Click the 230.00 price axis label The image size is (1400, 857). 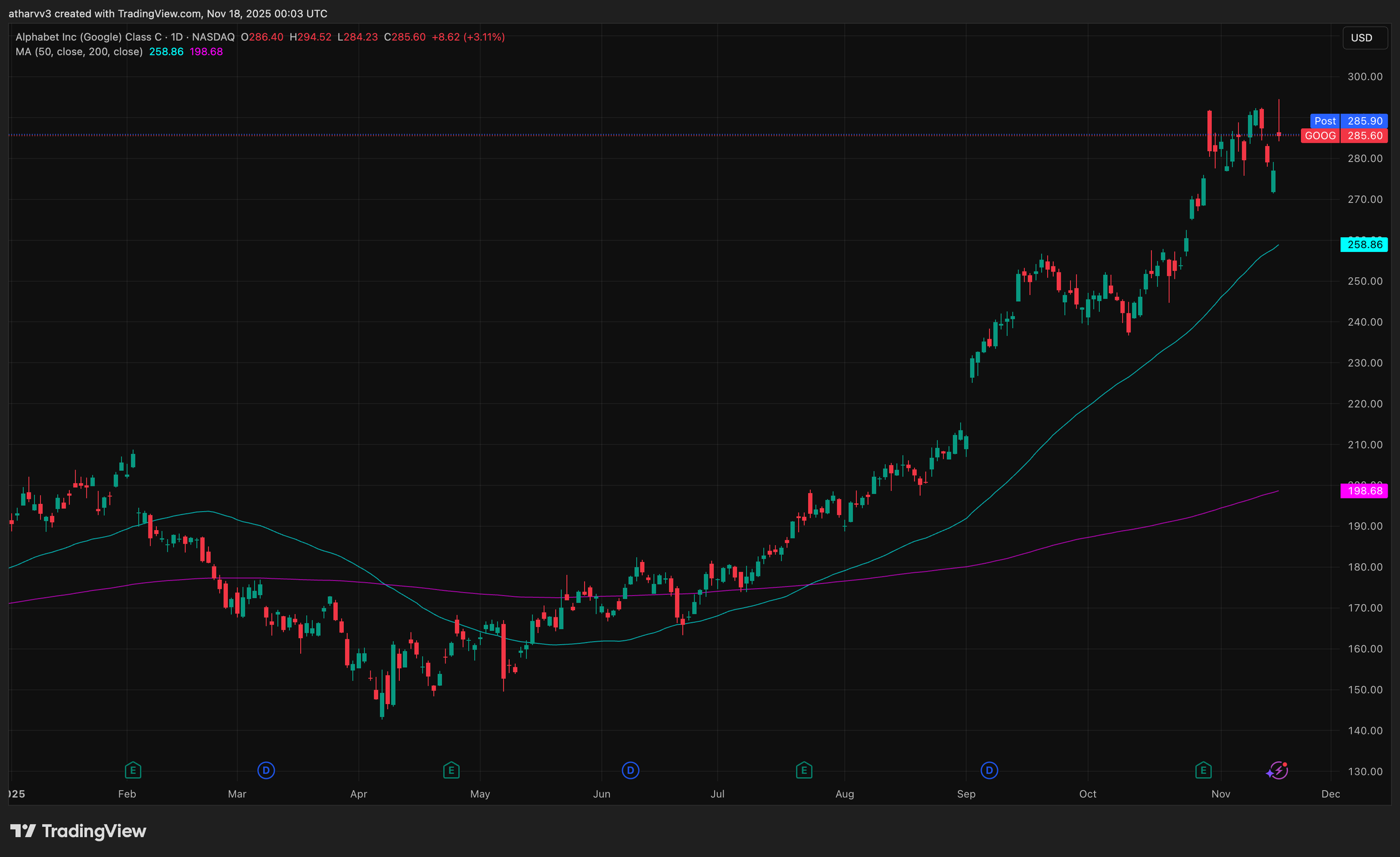click(x=1365, y=363)
